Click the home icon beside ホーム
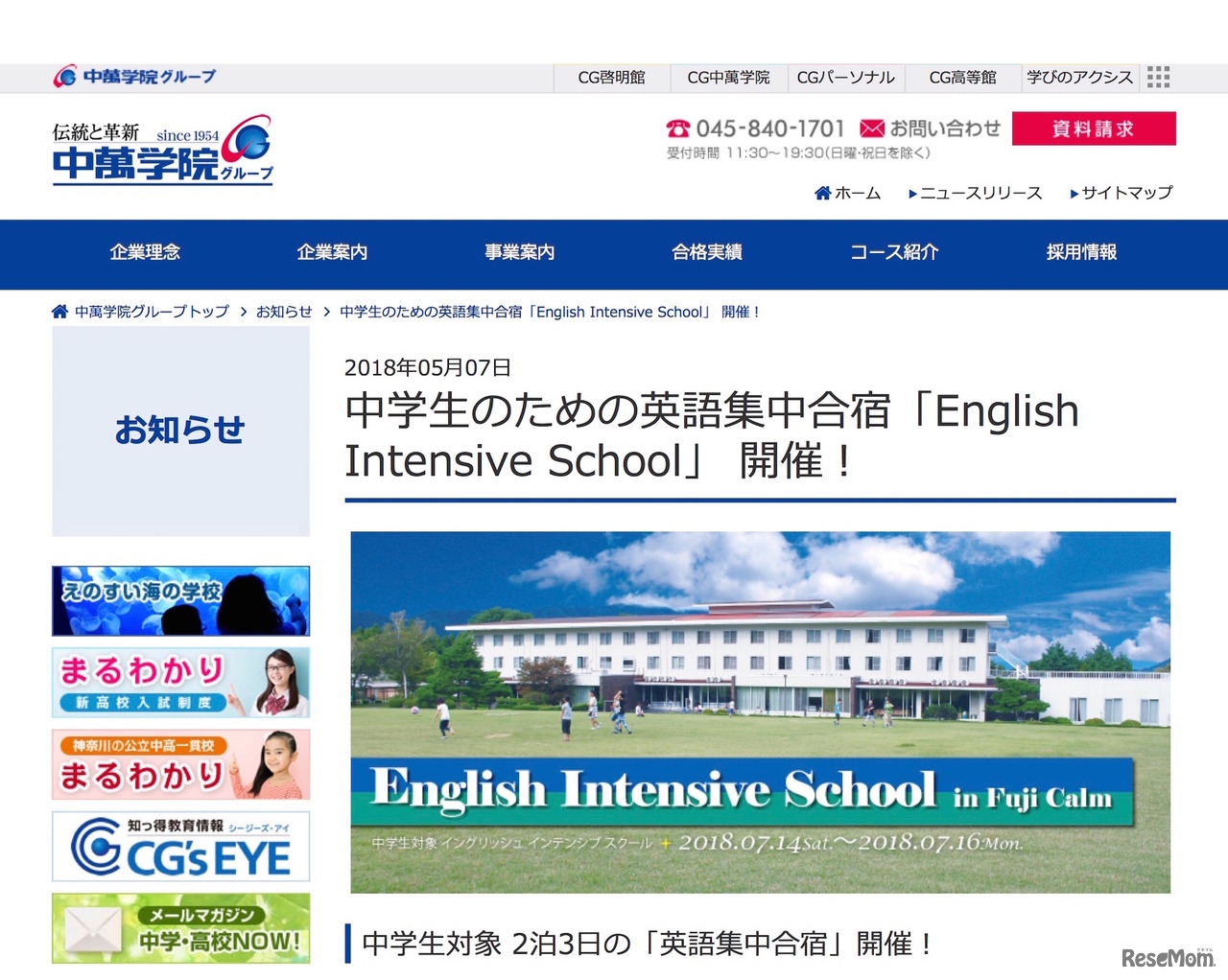 (822, 193)
